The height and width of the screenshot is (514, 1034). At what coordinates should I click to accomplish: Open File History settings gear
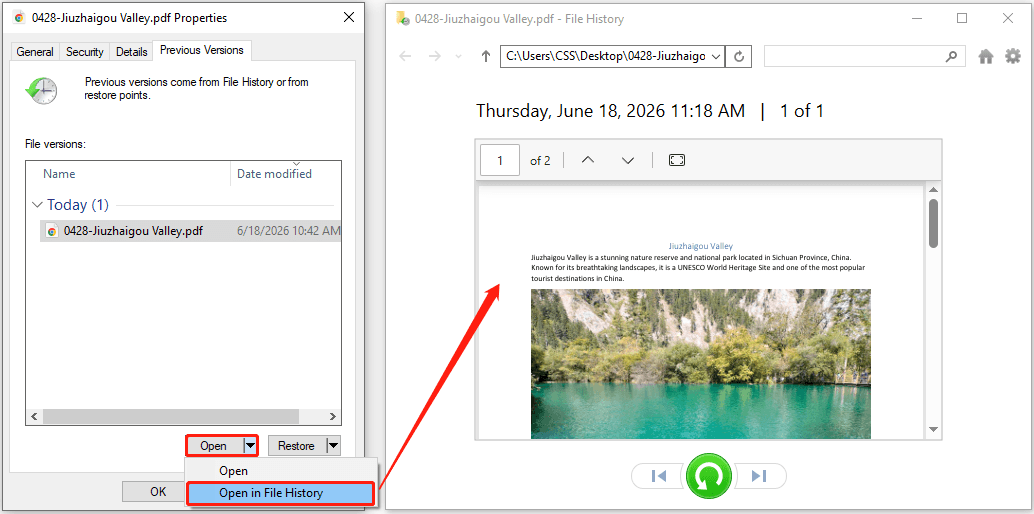coord(1012,57)
